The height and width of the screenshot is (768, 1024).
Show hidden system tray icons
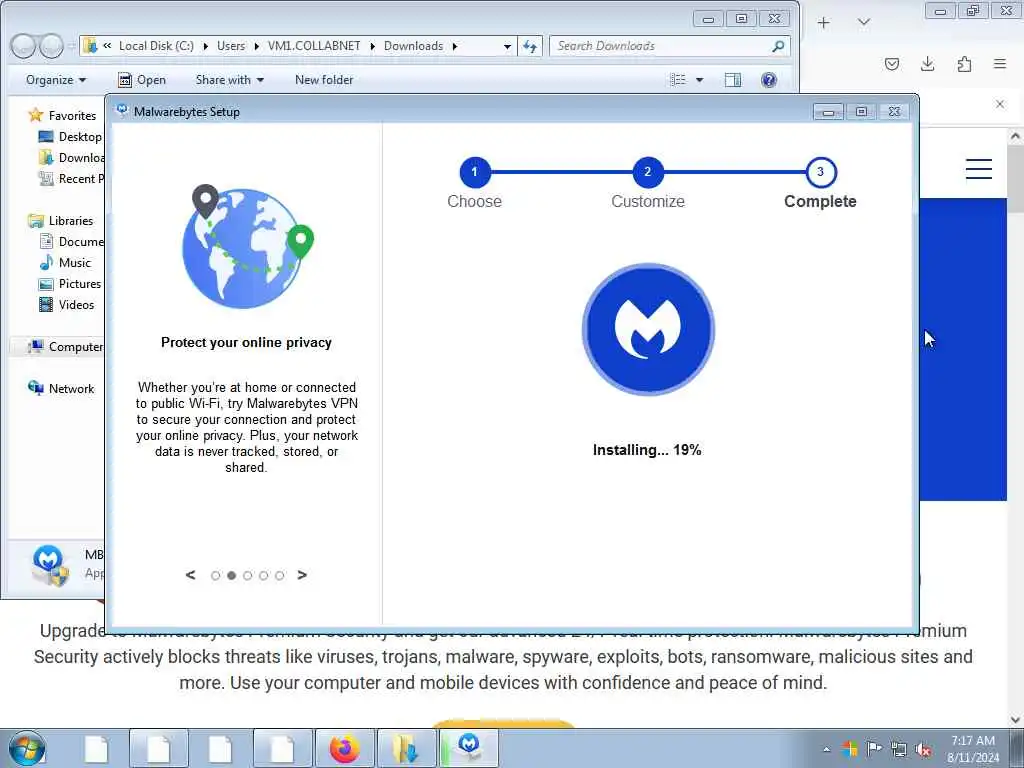pyautogui.click(x=827, y=749)
